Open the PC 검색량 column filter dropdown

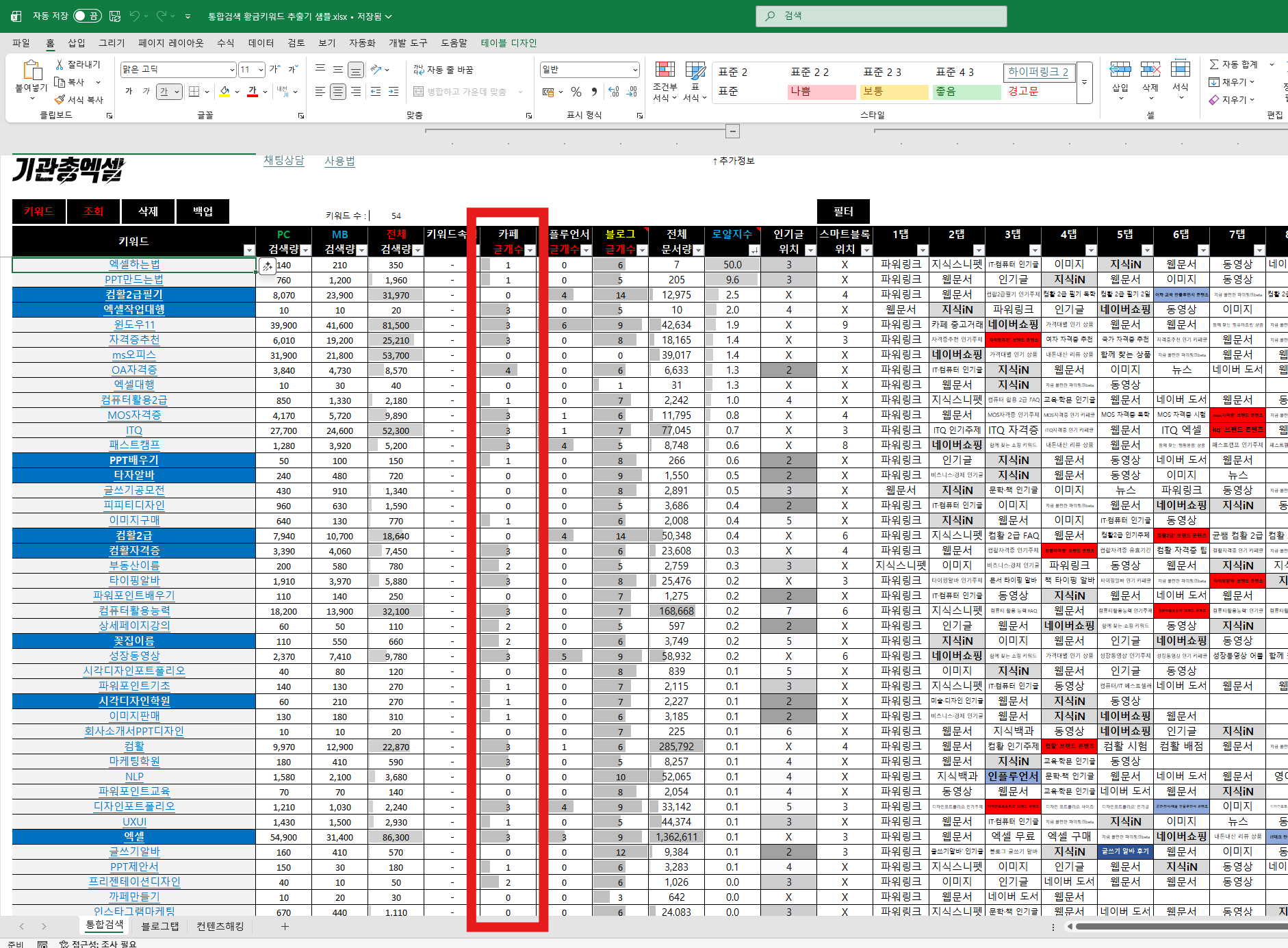305,251
